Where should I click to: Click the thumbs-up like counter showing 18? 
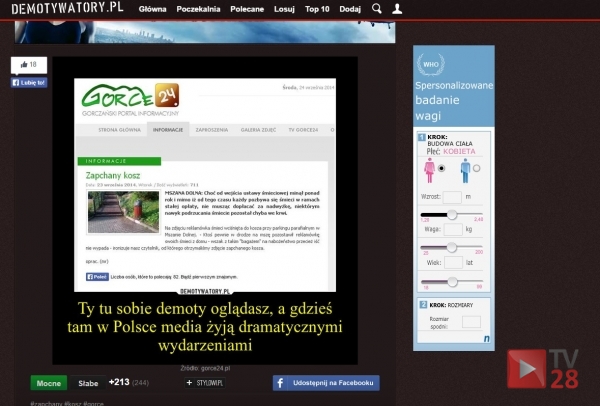[x=29, y=65]
